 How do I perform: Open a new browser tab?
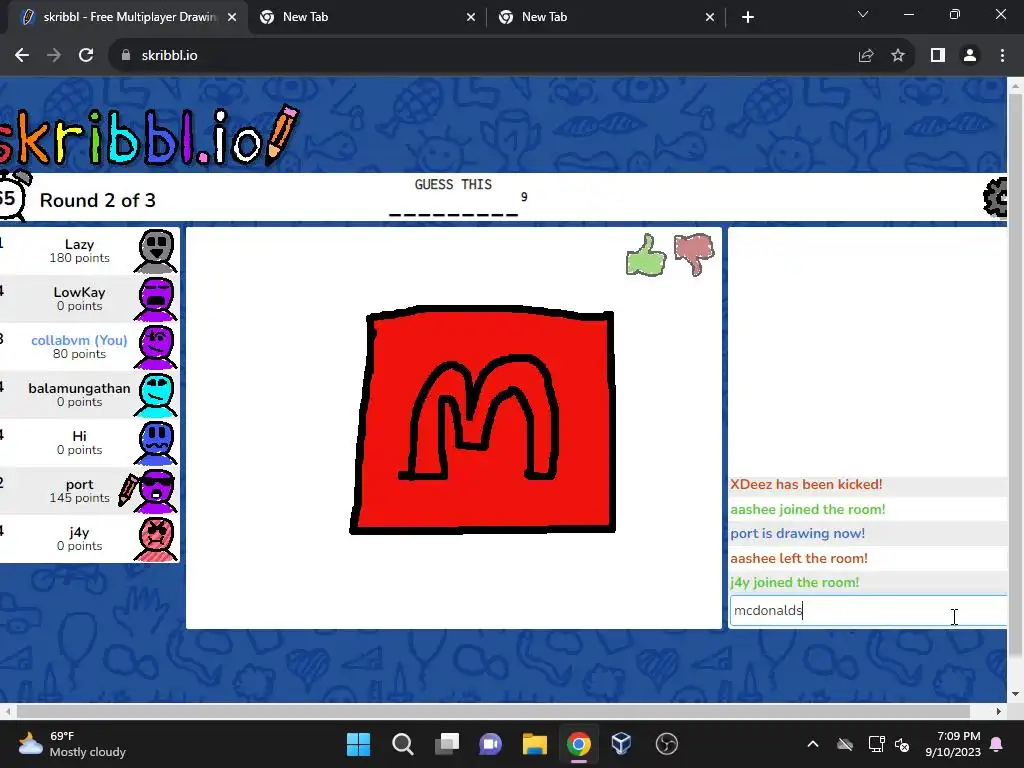click(x=748, y=18)
